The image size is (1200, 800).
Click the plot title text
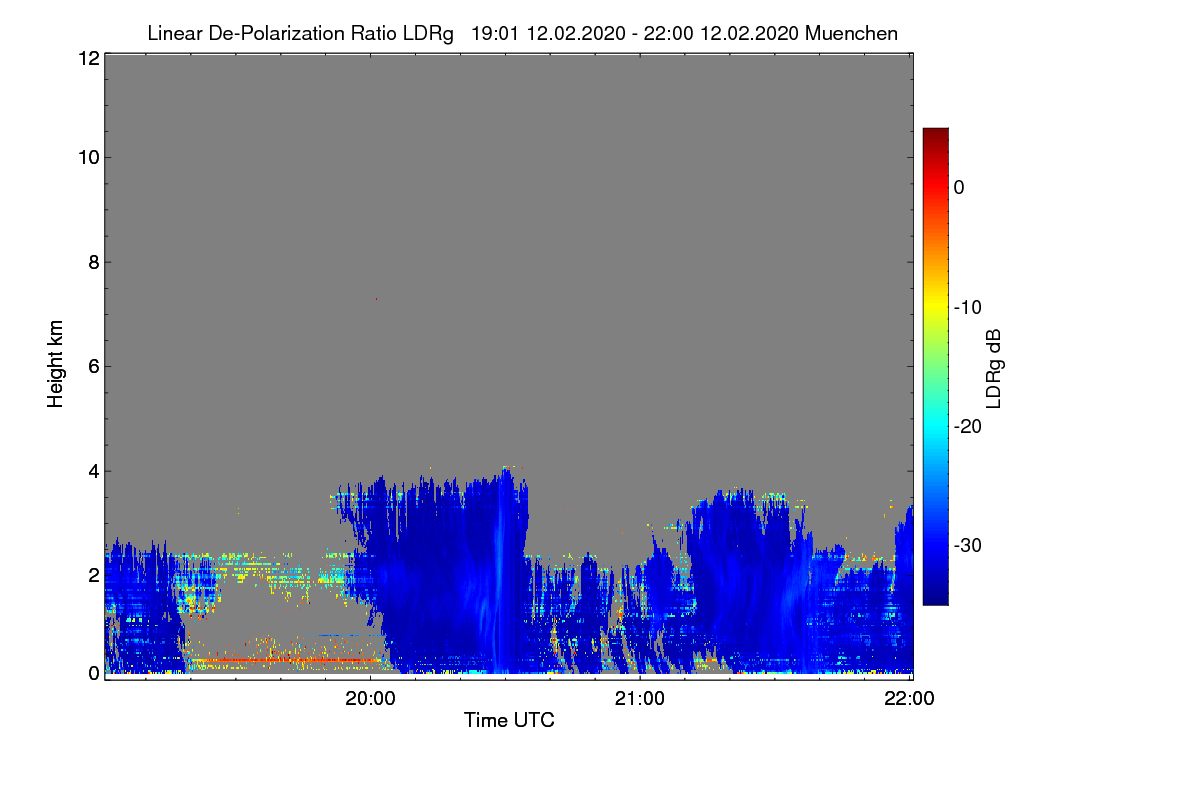tap(522, 33)
